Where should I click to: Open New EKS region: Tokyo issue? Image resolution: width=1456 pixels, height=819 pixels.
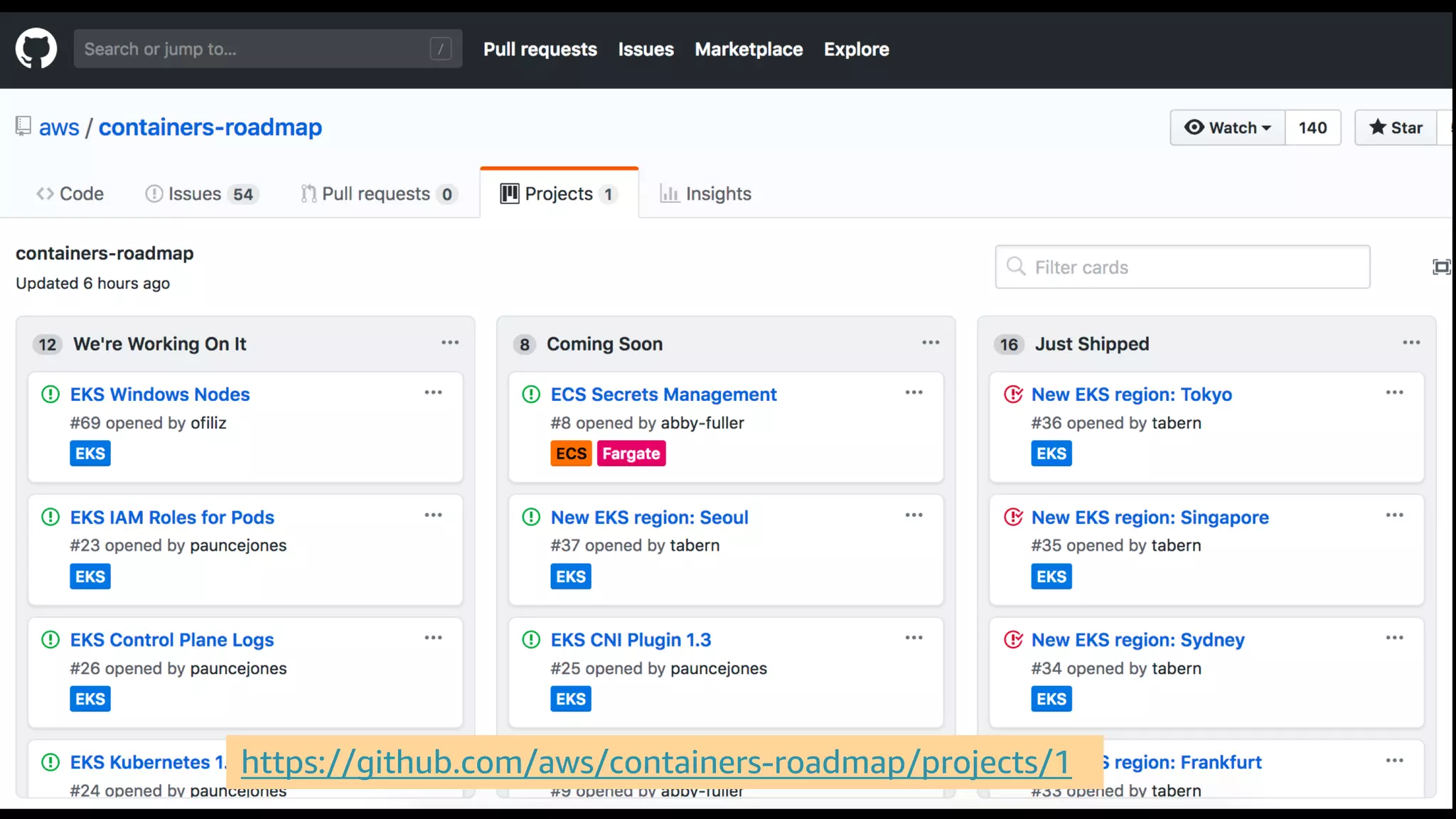1131,394
